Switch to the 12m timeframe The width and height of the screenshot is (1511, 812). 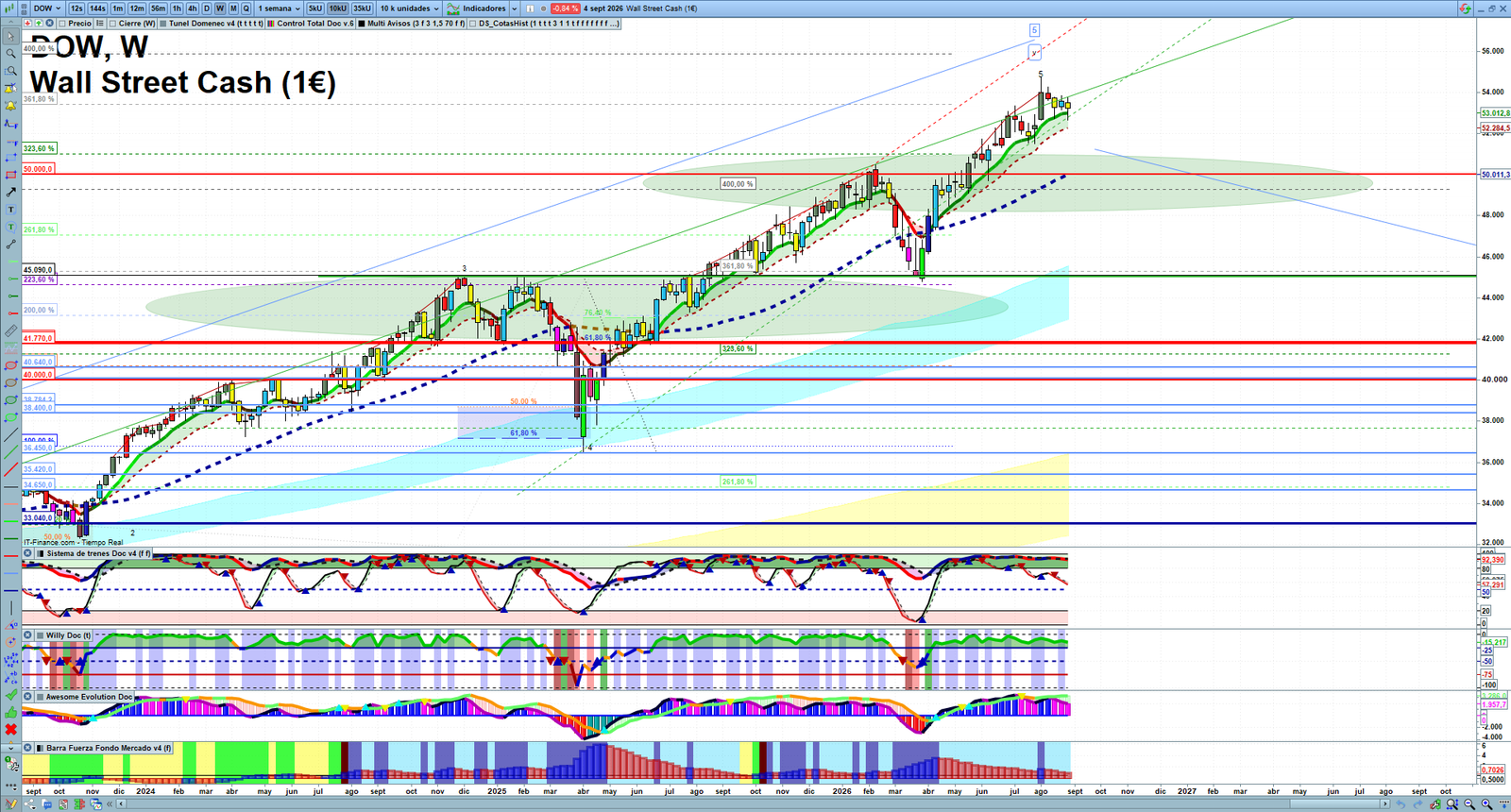(x=137, y=8)
